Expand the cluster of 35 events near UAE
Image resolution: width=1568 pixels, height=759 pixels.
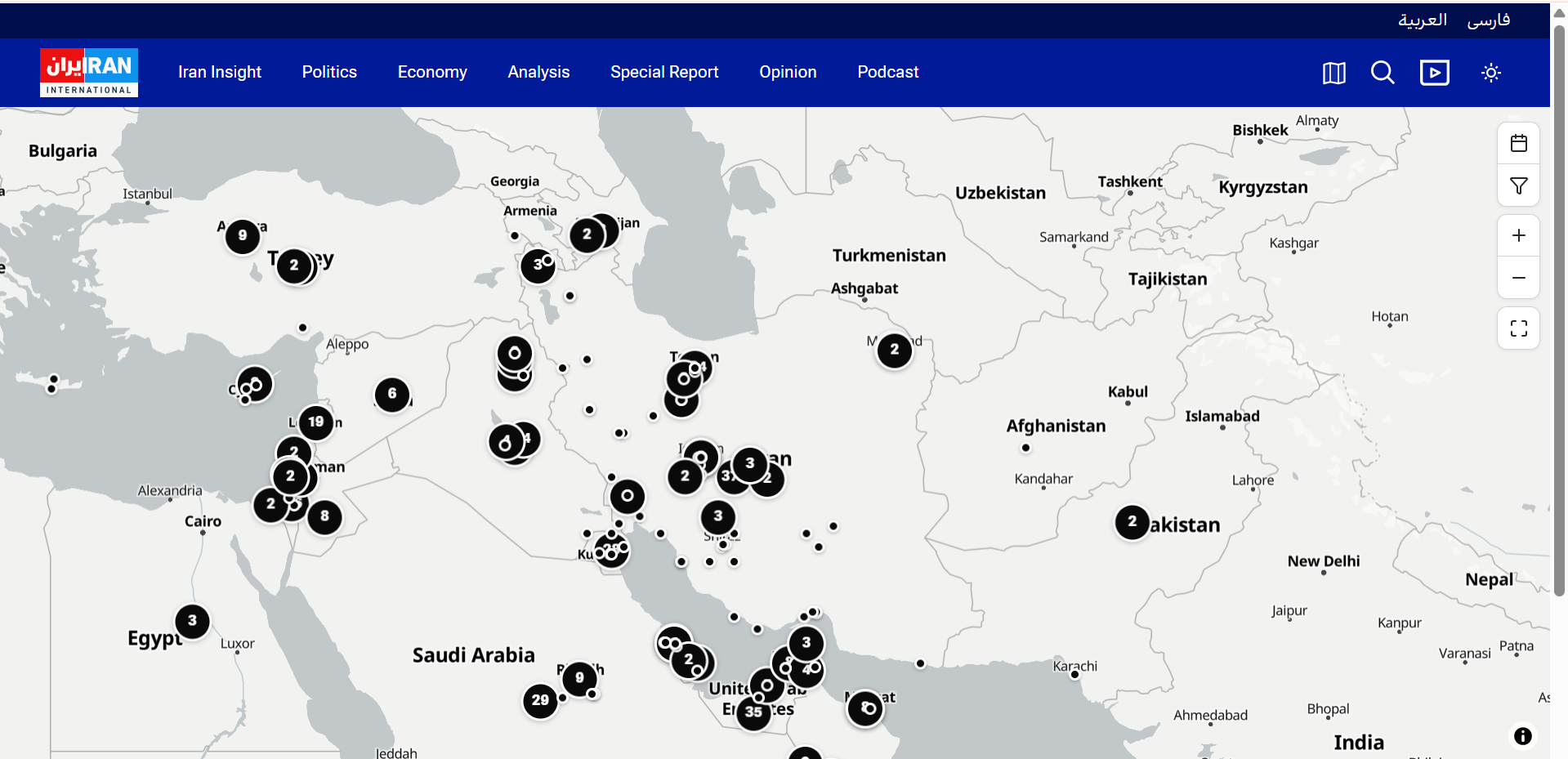click(753, 712)
